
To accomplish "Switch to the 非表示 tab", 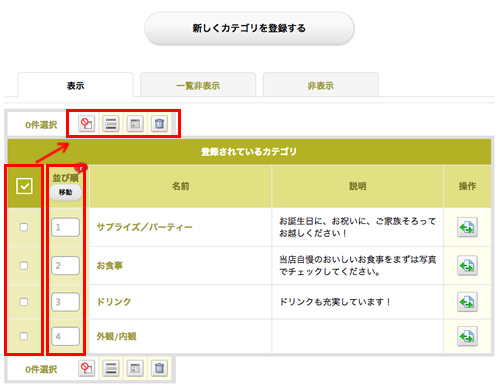I will click(321, 85).
